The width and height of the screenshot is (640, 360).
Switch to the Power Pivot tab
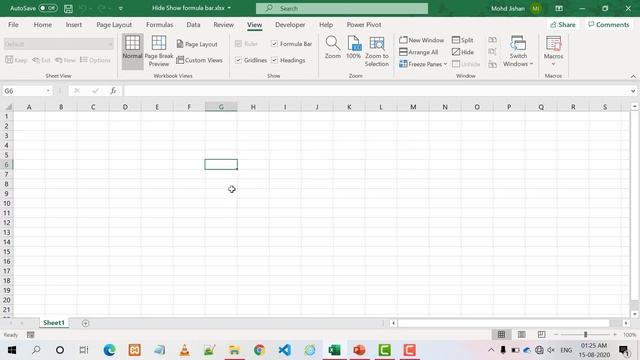(364, 24)
